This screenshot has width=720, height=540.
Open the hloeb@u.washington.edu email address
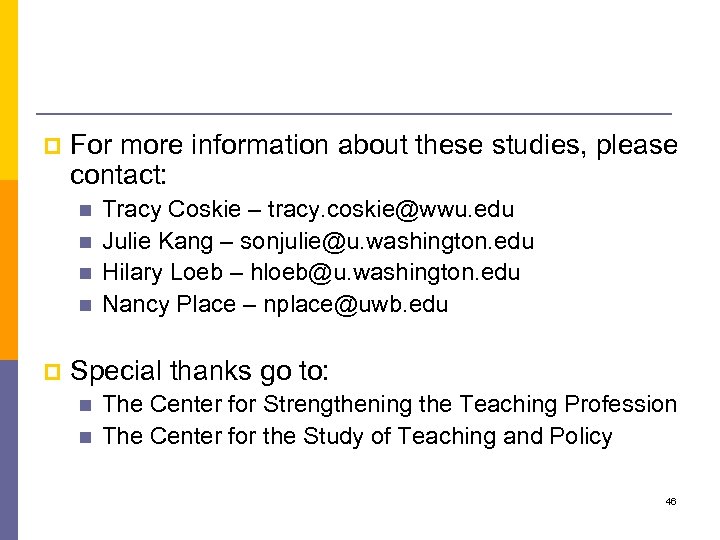[385, 272]
